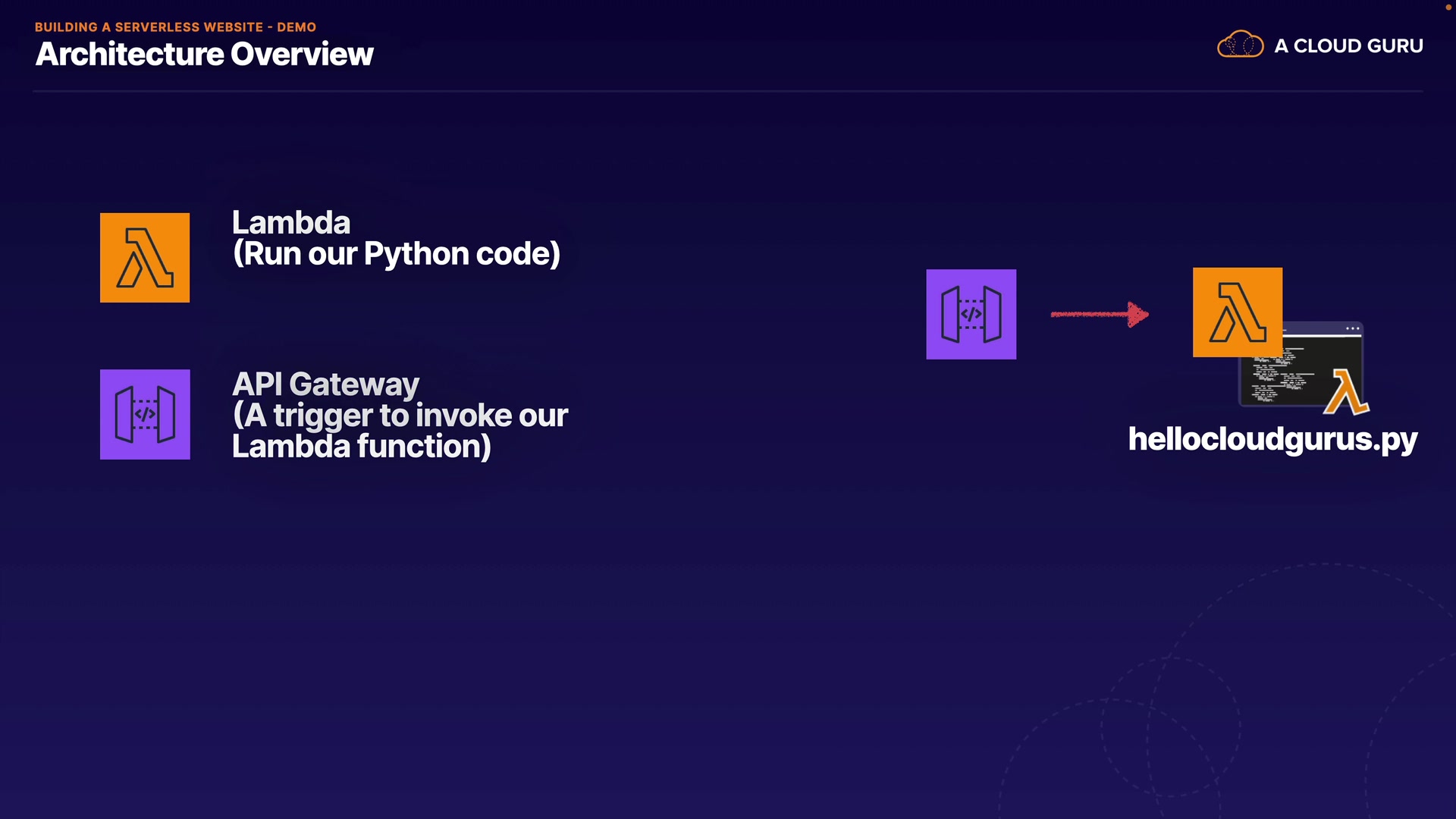Click the small orange dot in the top-right corner
The width and height of the screenshot is (1456, 819).
coord(1448,7)
